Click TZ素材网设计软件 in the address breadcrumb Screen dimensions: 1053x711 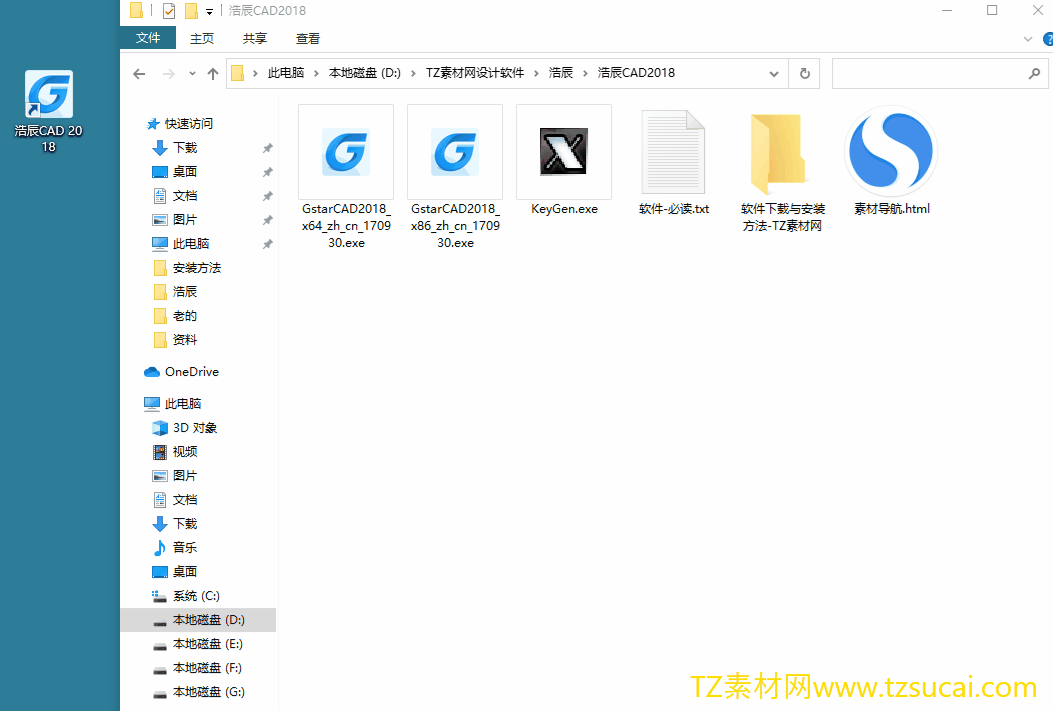[475, 73]
